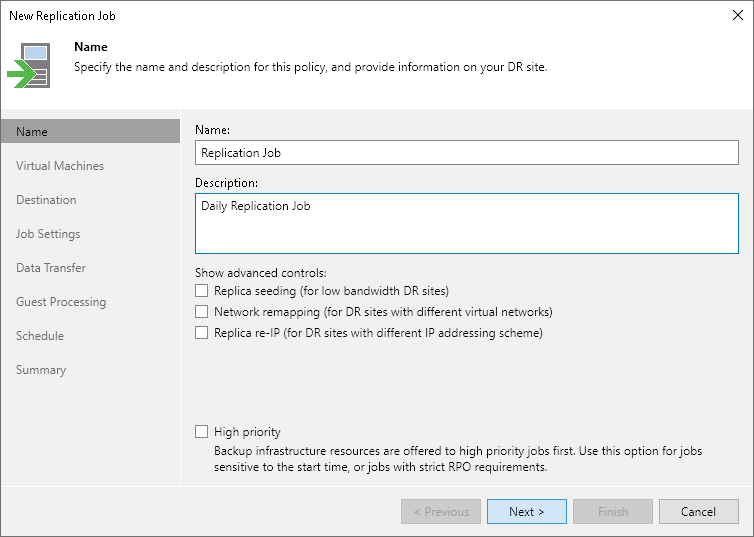Open the Destination wizard step
This screenshot has width=754, height=537.
46,200
